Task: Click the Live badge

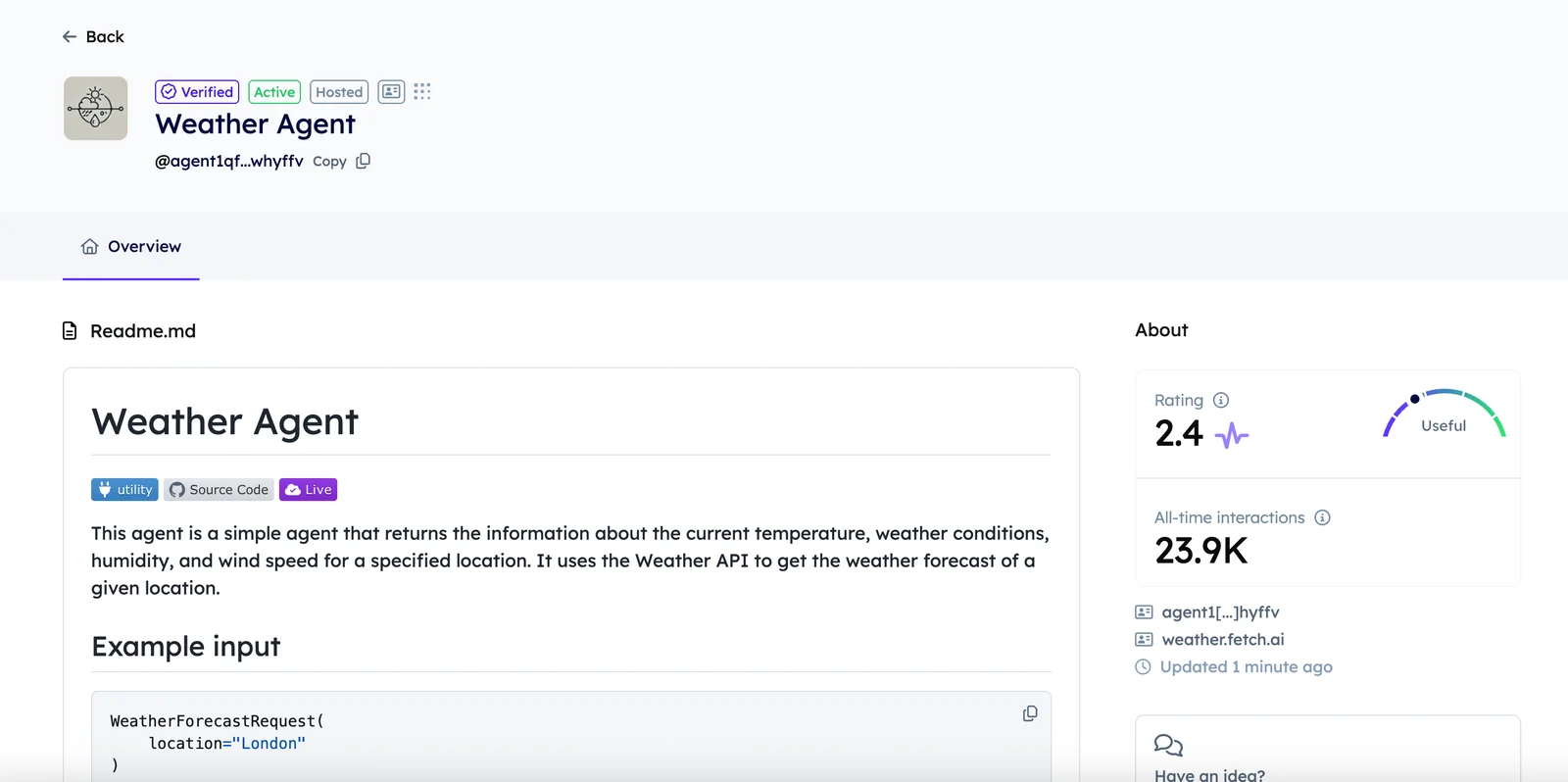Action: tap(308, 490)
